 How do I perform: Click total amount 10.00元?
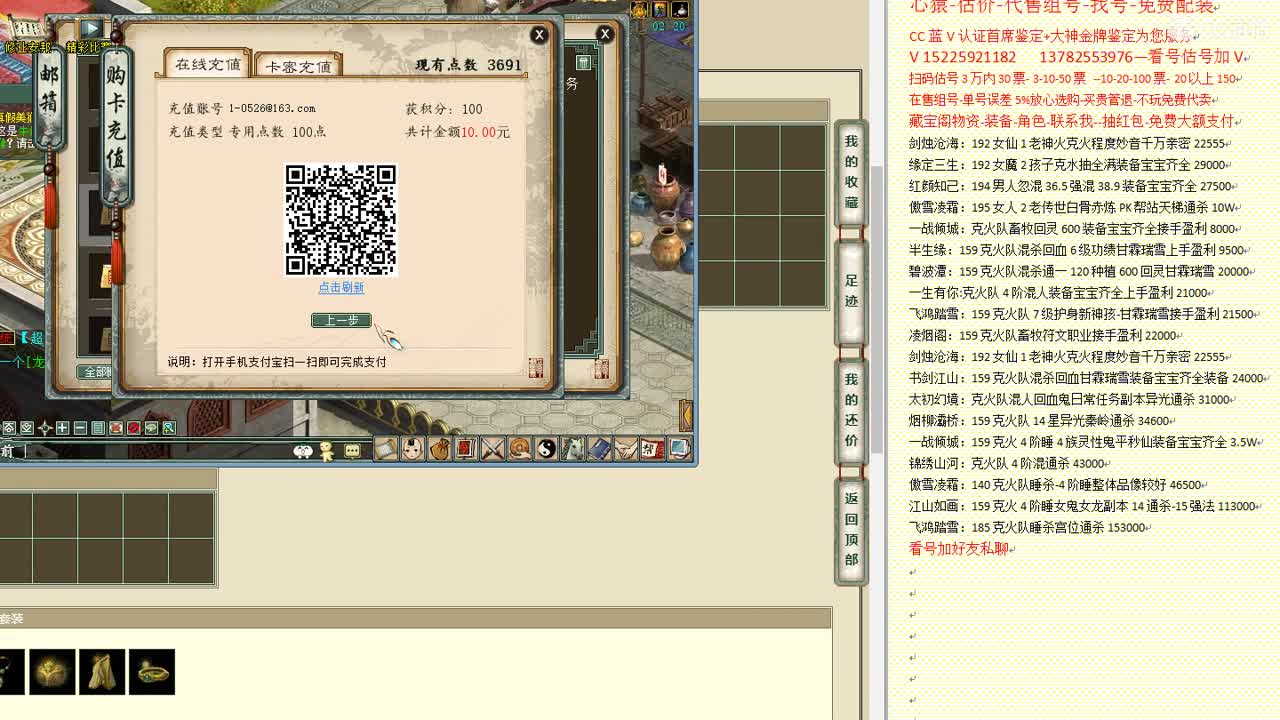[x=485, y=132]
